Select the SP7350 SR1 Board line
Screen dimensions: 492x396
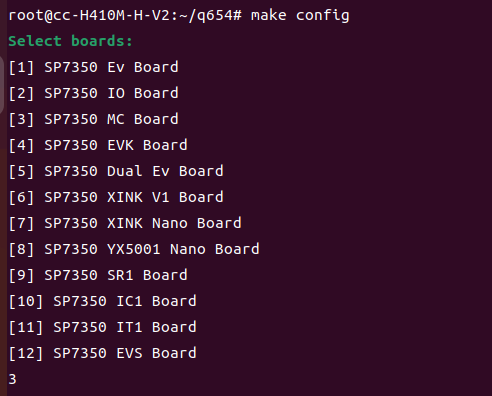click(x=98, y=275)
